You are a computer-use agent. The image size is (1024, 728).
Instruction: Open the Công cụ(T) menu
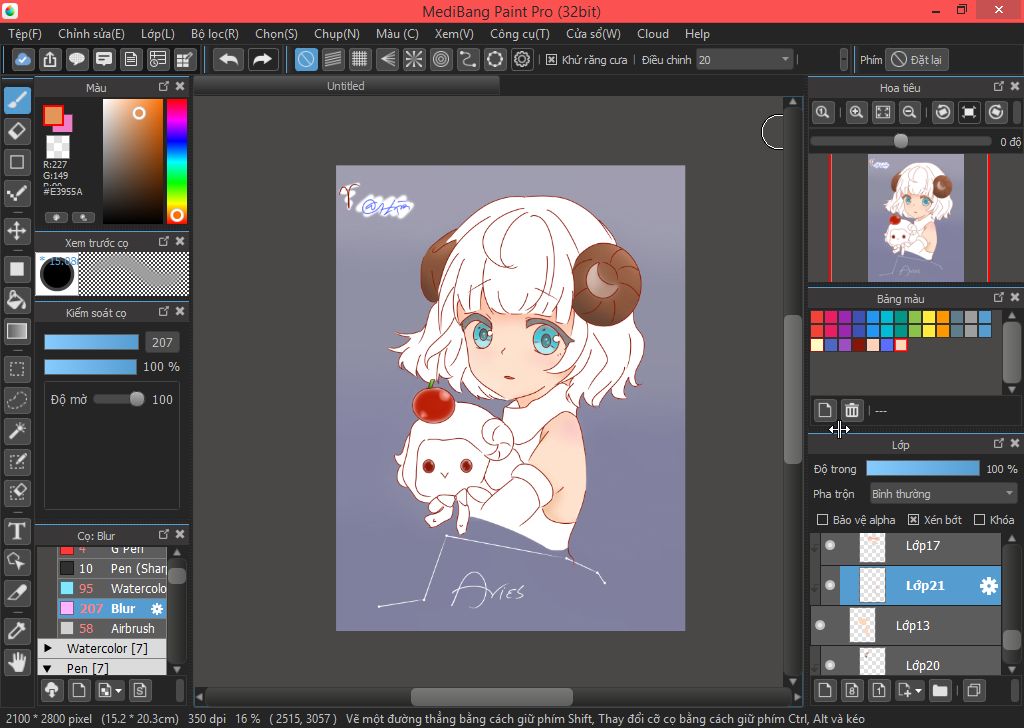coord(520,34)
